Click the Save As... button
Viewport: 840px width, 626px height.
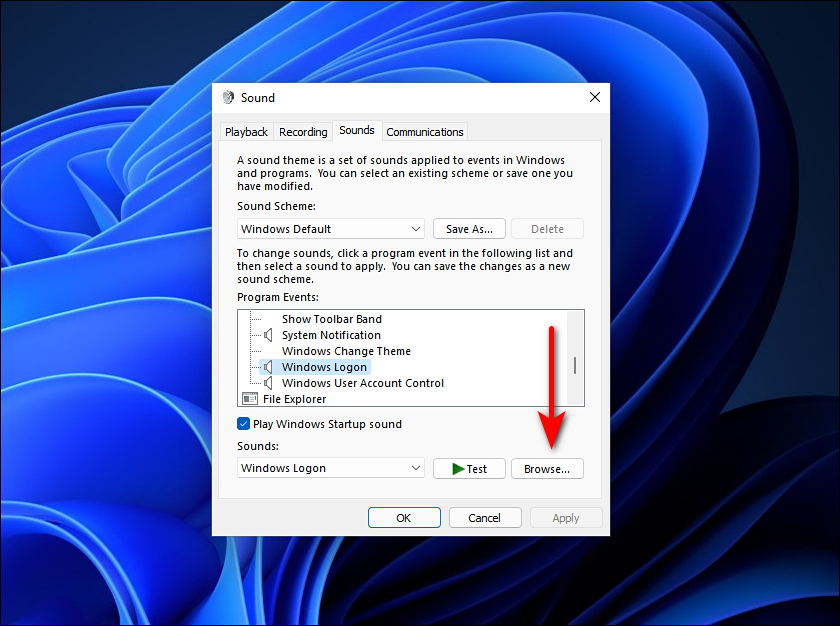(469, 229)
